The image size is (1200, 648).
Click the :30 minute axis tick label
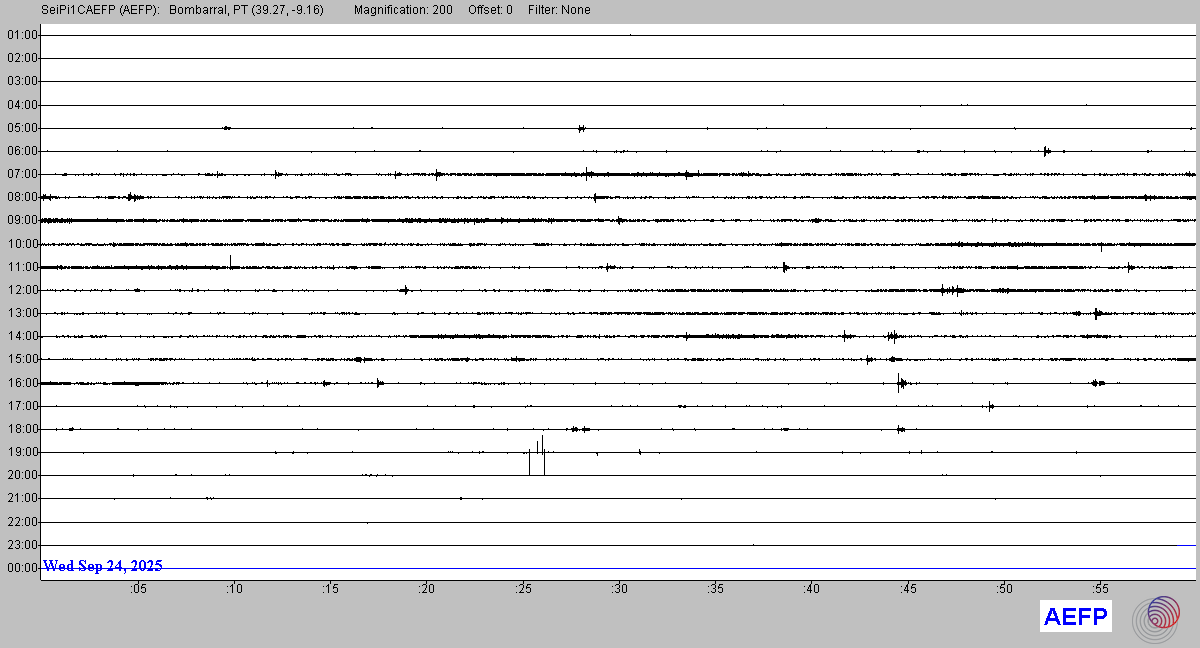(619, 589)
